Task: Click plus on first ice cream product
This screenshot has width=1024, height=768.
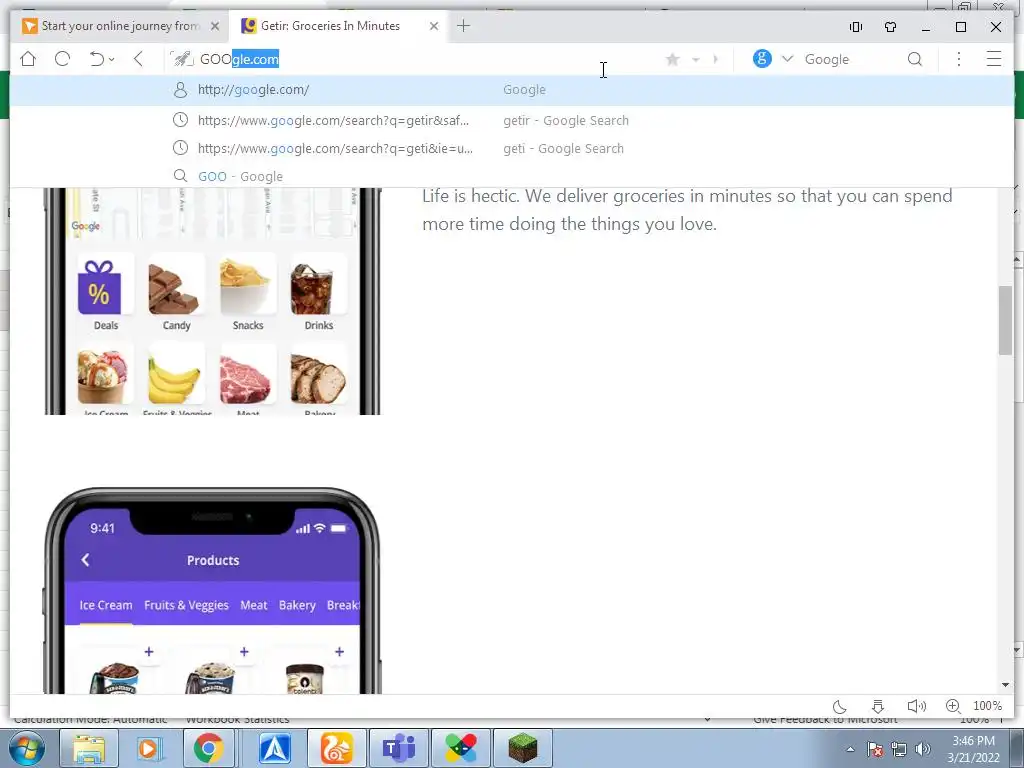Action: coord(149,652)
